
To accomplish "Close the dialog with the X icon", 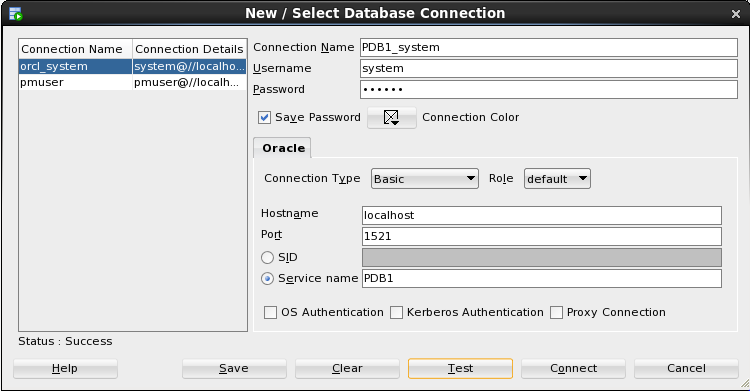I will 736,14.
